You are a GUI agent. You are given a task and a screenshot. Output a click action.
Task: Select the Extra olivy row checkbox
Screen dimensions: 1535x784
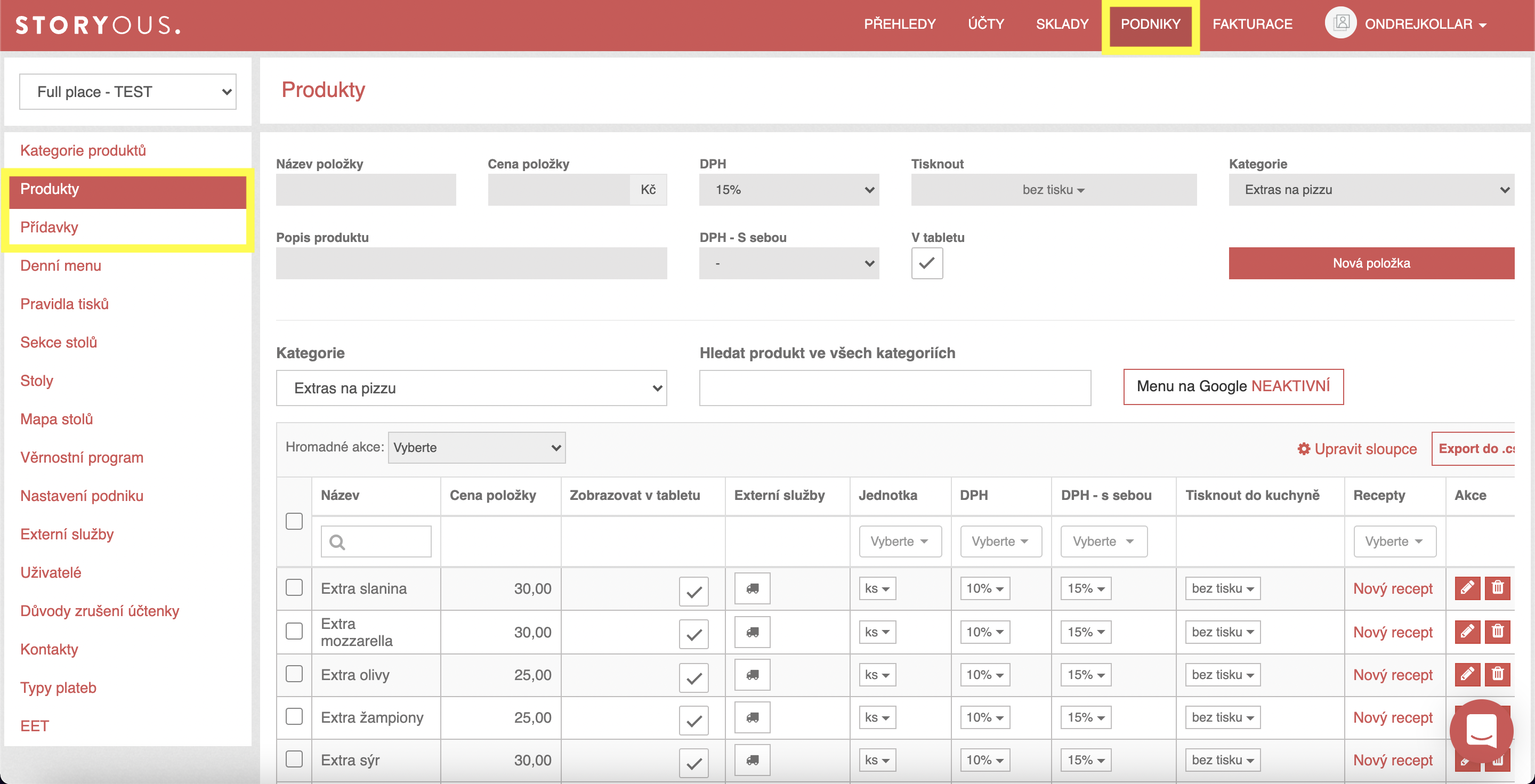pos(294,674)
